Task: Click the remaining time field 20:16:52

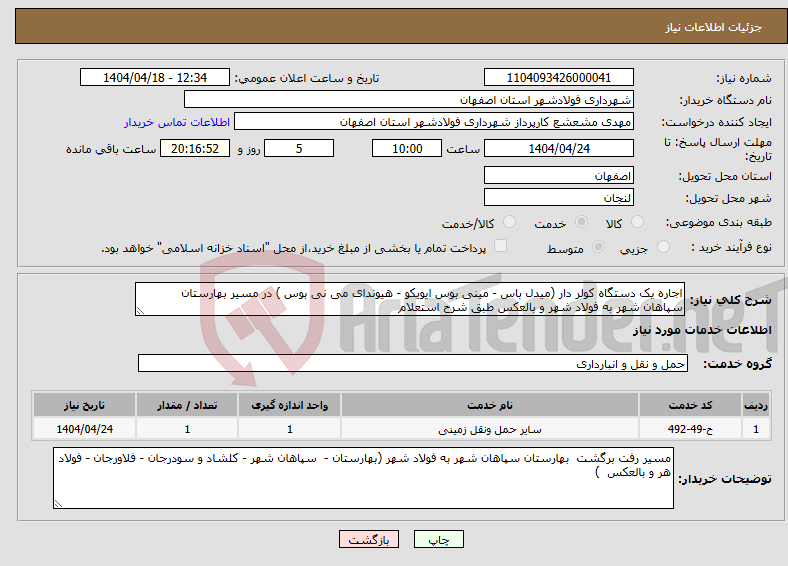Action: click(x=195, y=148)
